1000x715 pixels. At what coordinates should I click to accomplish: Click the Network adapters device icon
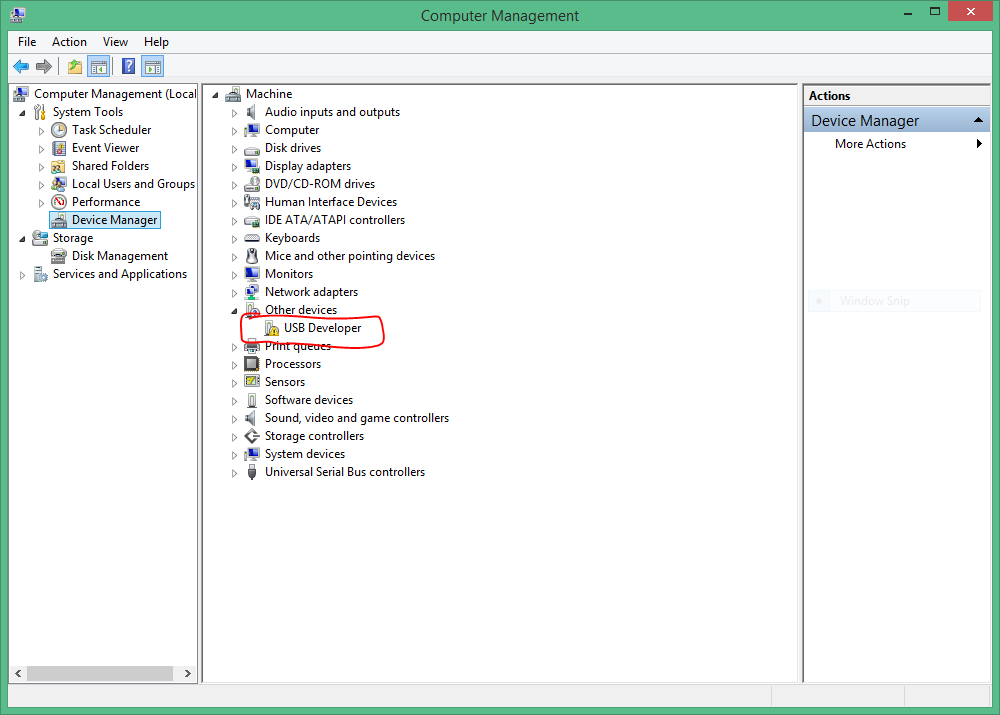click(252, 292)
